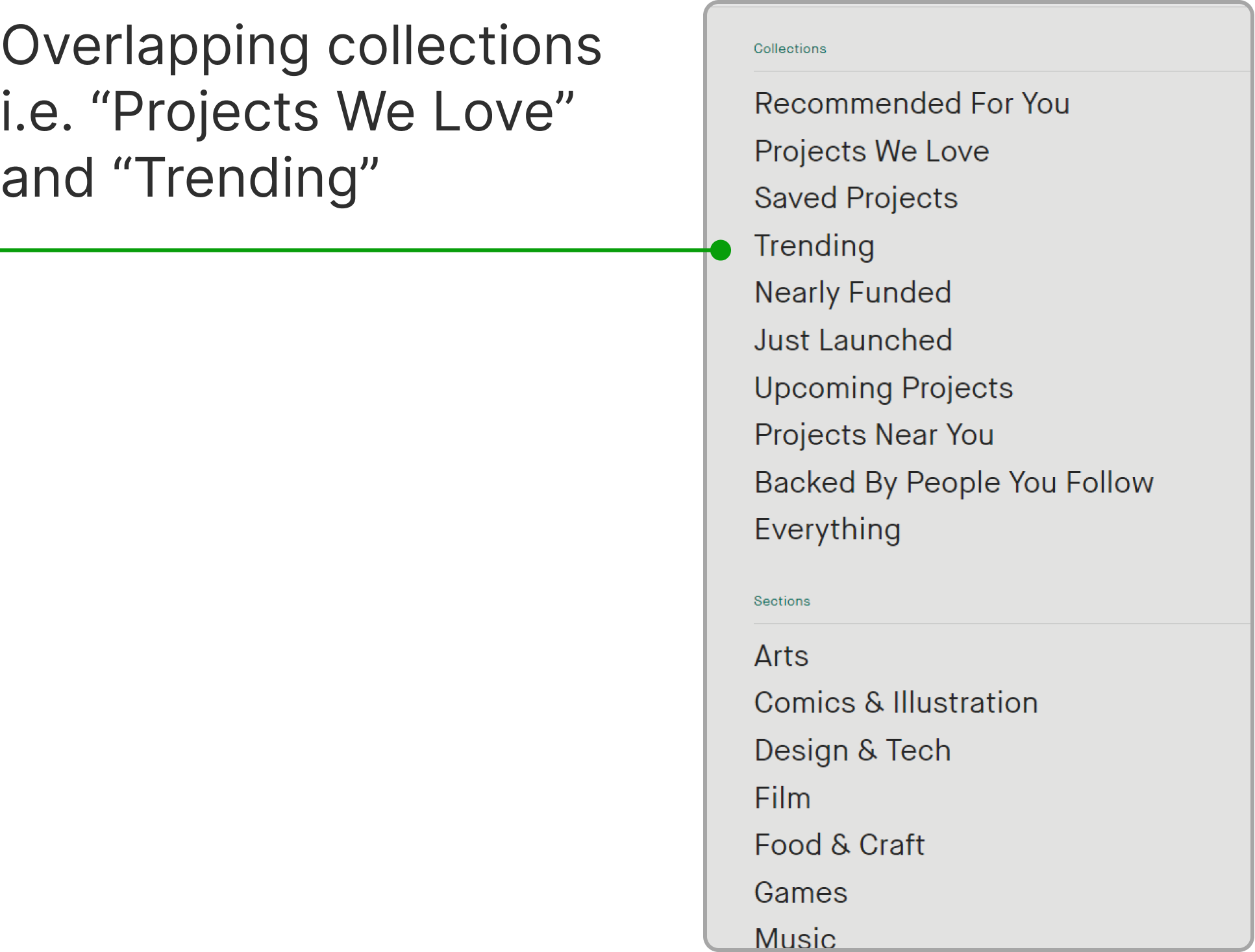Go to Saved Projects

pyautogui.click(x=856, y=198)
